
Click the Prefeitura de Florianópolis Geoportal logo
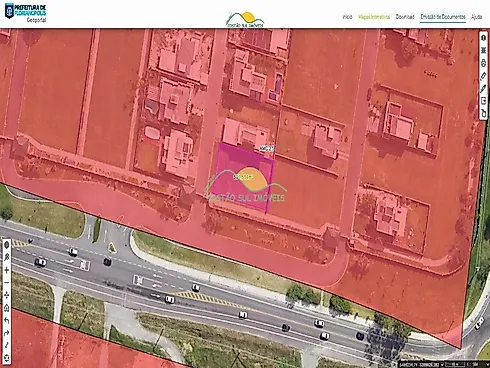(x=25, y=13)
